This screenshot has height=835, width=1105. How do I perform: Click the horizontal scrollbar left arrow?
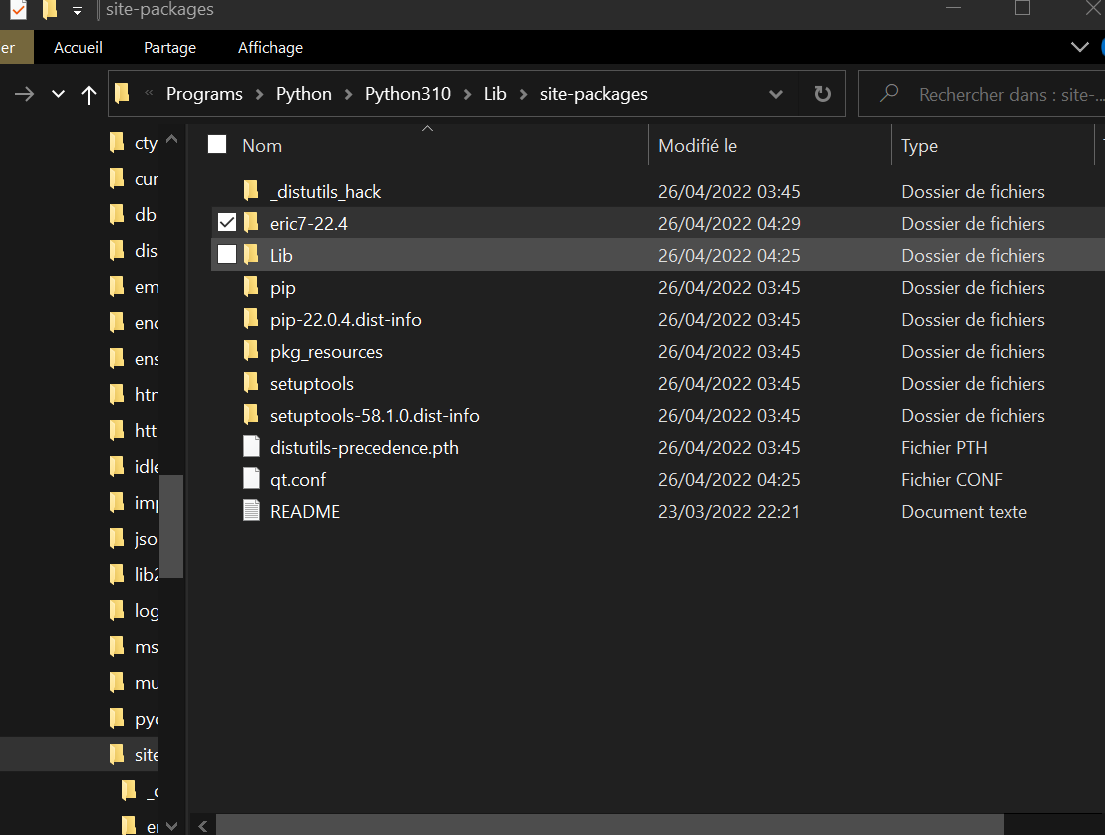click(203, 826)
